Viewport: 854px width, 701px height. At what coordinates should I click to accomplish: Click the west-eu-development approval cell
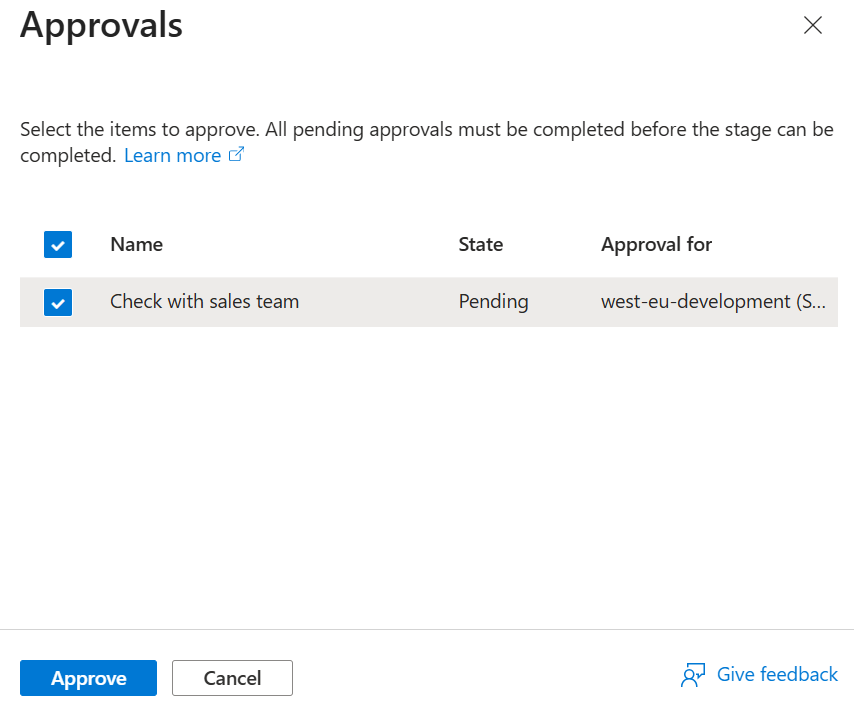coord(713,302)
